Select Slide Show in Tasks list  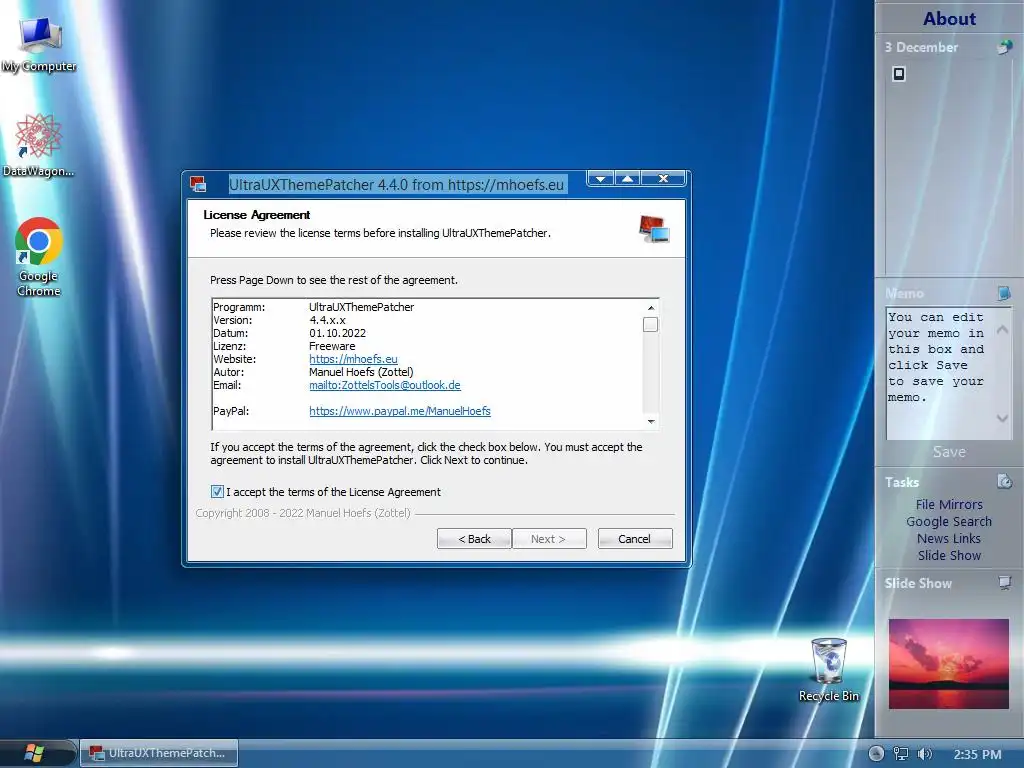949,555
